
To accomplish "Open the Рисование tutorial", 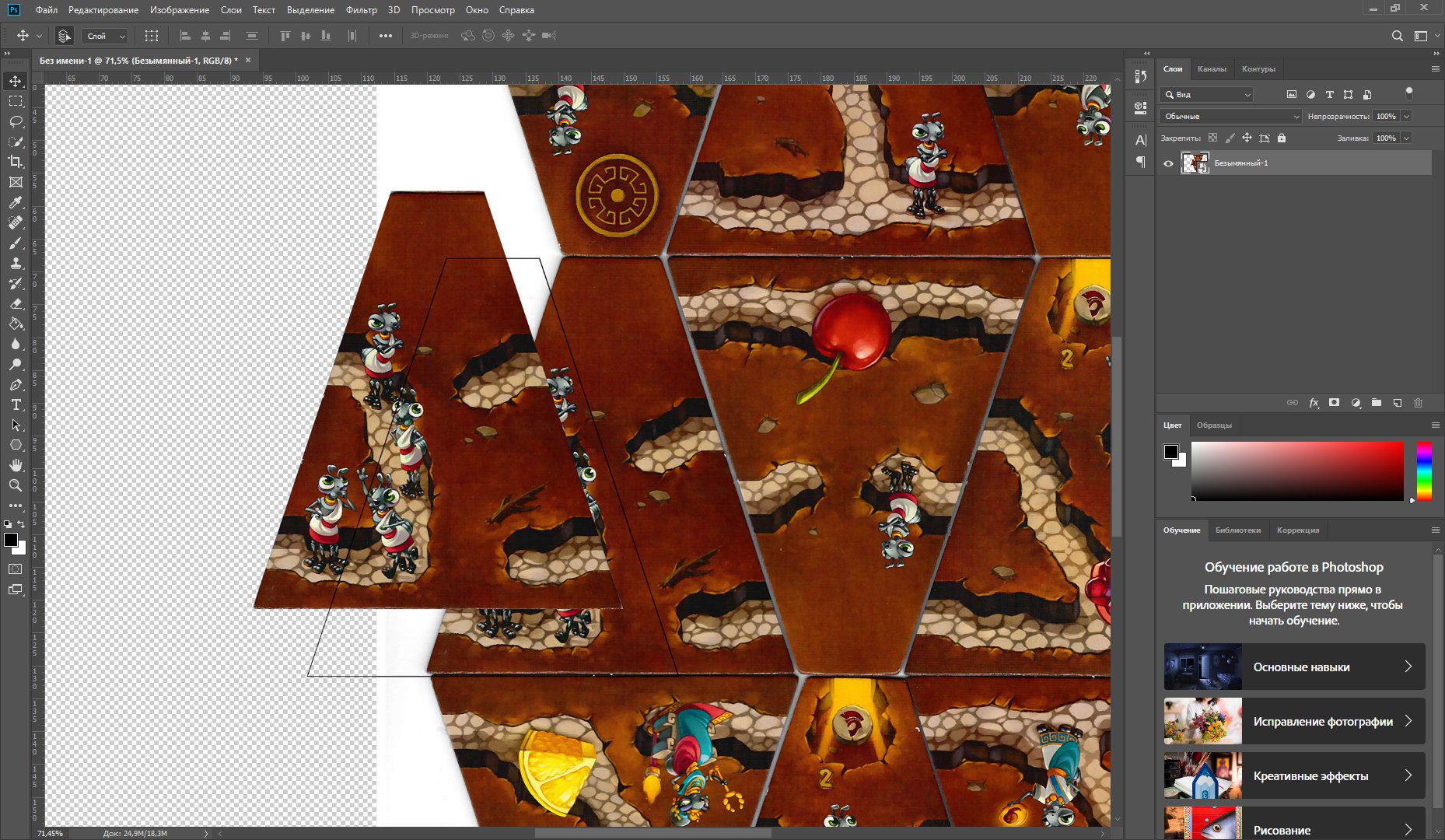I will [1294, 823].
